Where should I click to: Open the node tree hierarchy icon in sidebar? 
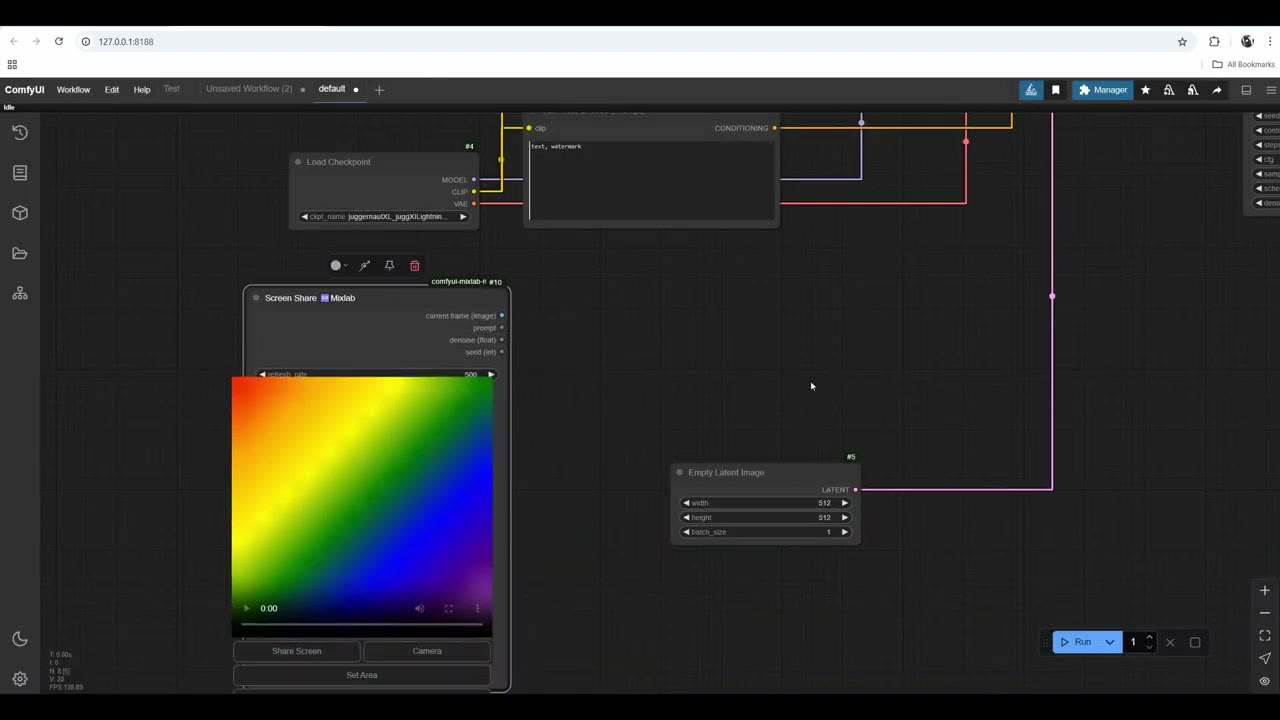point(20,293)
